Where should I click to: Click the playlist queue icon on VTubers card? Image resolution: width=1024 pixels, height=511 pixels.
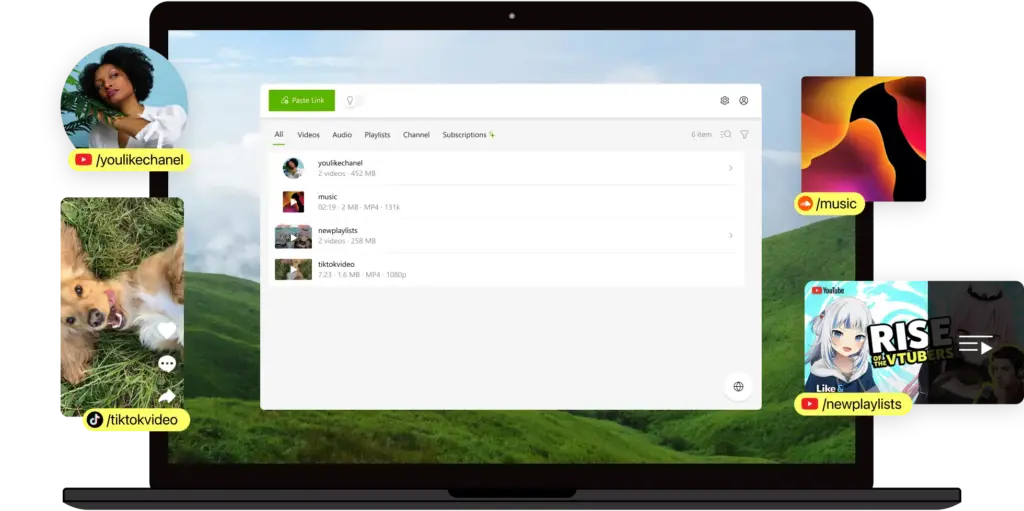click(x=976, y=344)
